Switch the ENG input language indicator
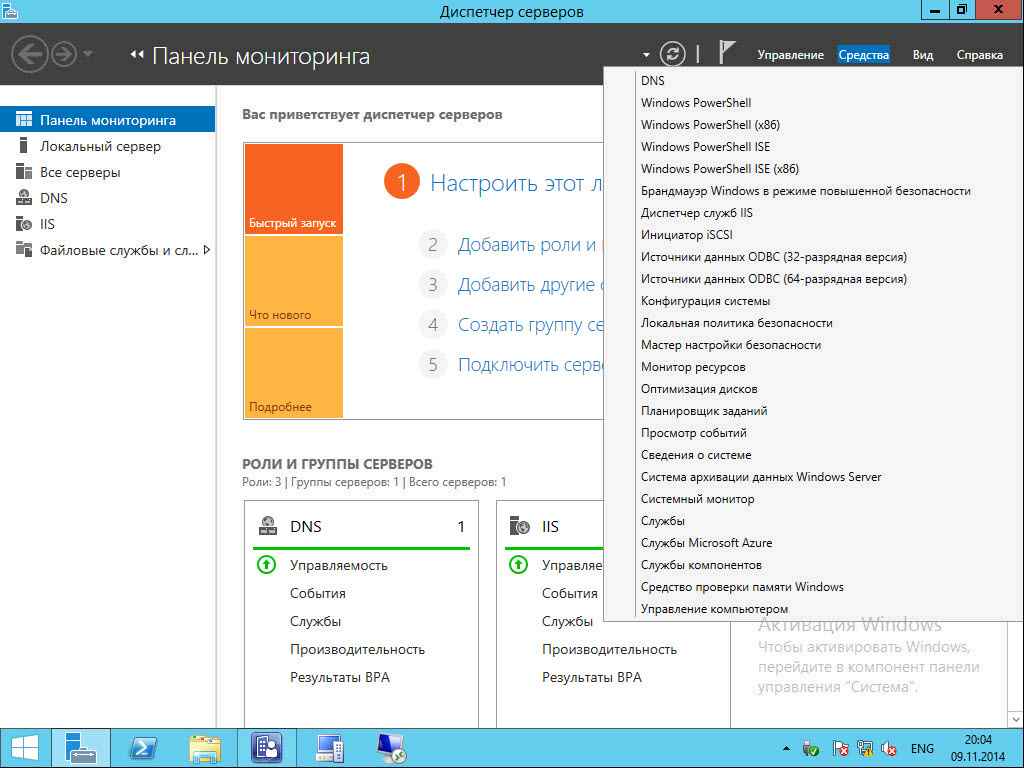This screenshot has width=1024, height=768. pyautogui.click(x=921, y=748)
